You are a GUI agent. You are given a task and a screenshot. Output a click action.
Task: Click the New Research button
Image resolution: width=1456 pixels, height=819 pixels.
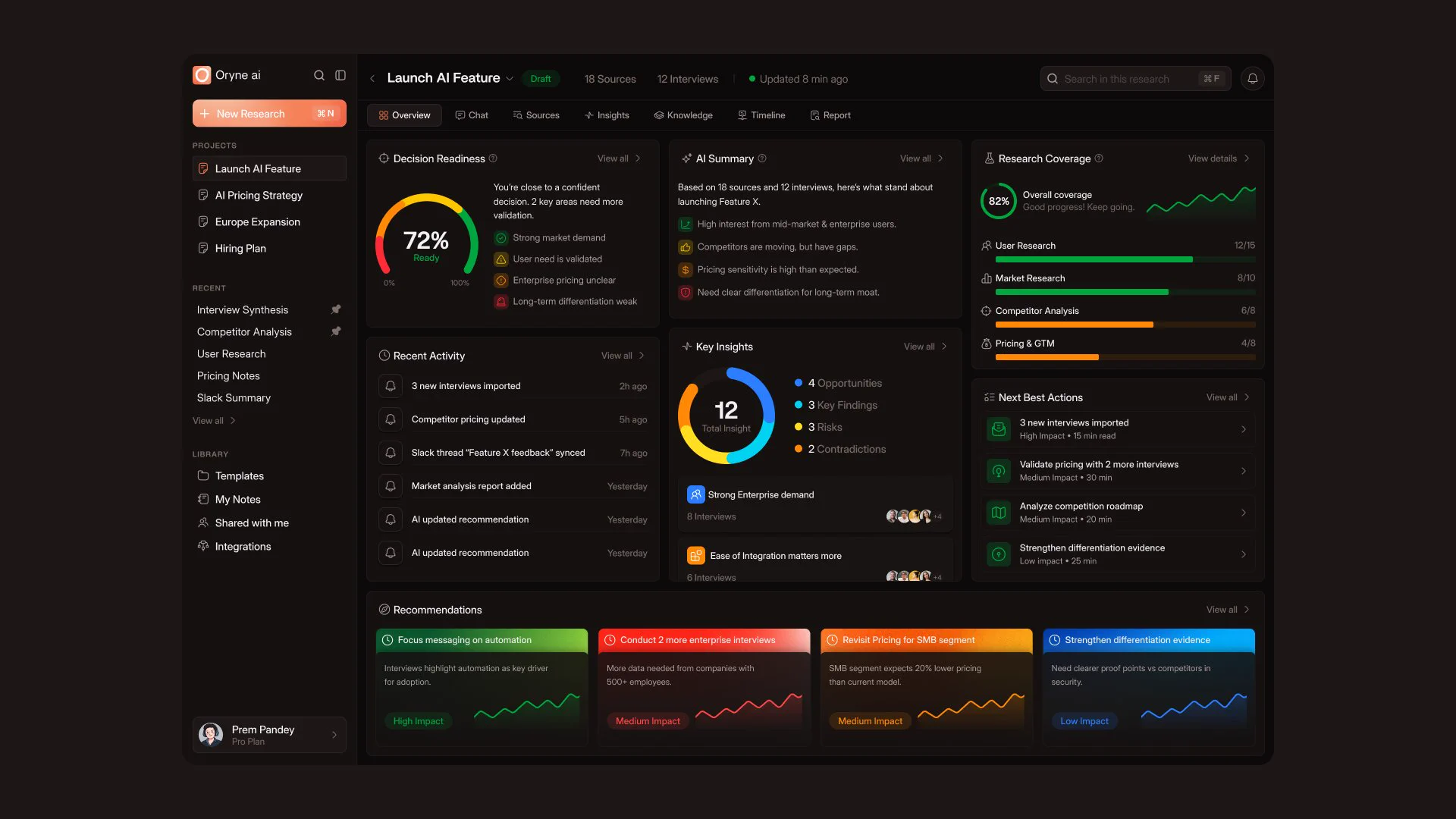tap(269, 114)
